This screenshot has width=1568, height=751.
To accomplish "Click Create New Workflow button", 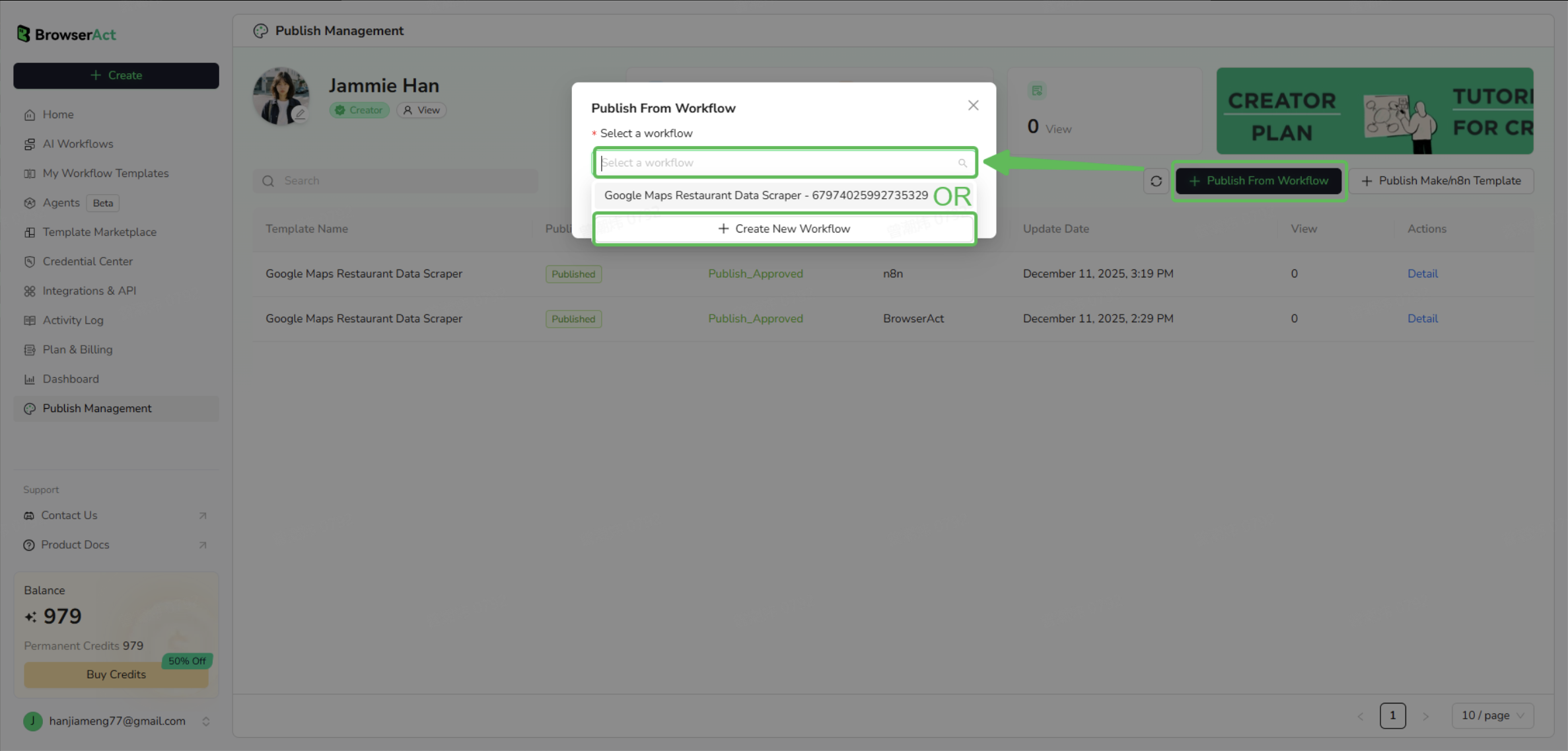I will (x=784, y=229).
